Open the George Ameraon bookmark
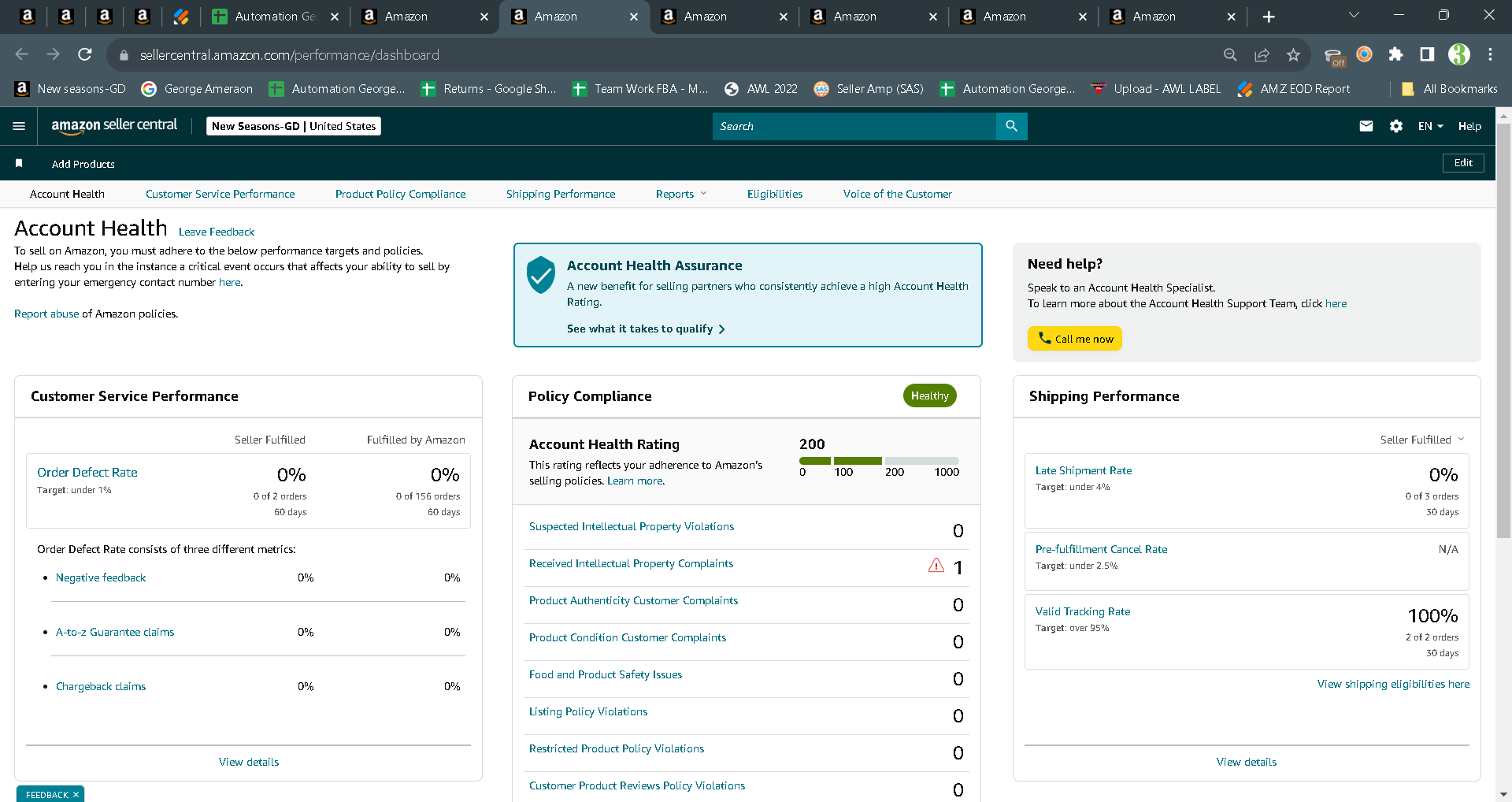1512x802 pixels. pyautogui.click(x=197, y=89)
